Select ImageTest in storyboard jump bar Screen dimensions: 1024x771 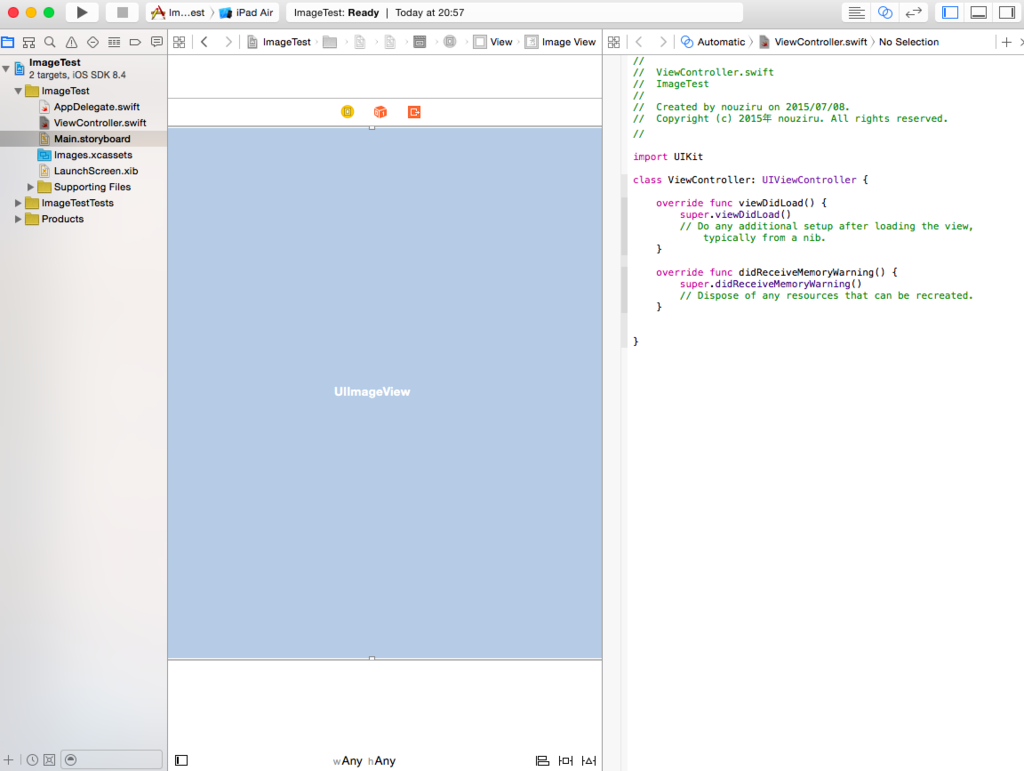coord(279,42)
